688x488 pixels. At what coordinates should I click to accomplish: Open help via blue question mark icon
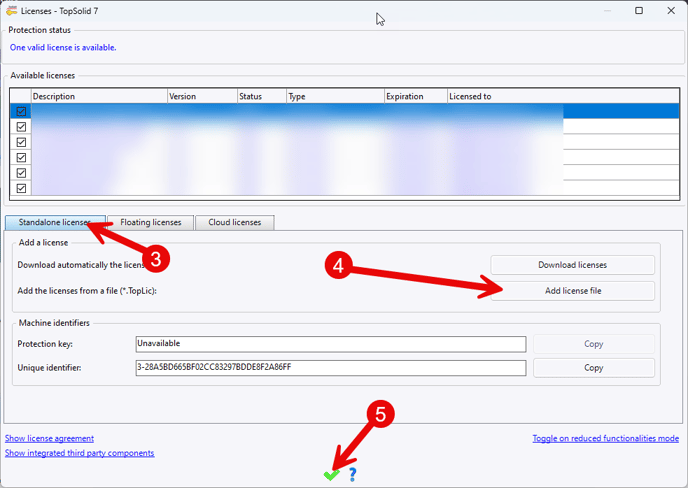(352, 474)
